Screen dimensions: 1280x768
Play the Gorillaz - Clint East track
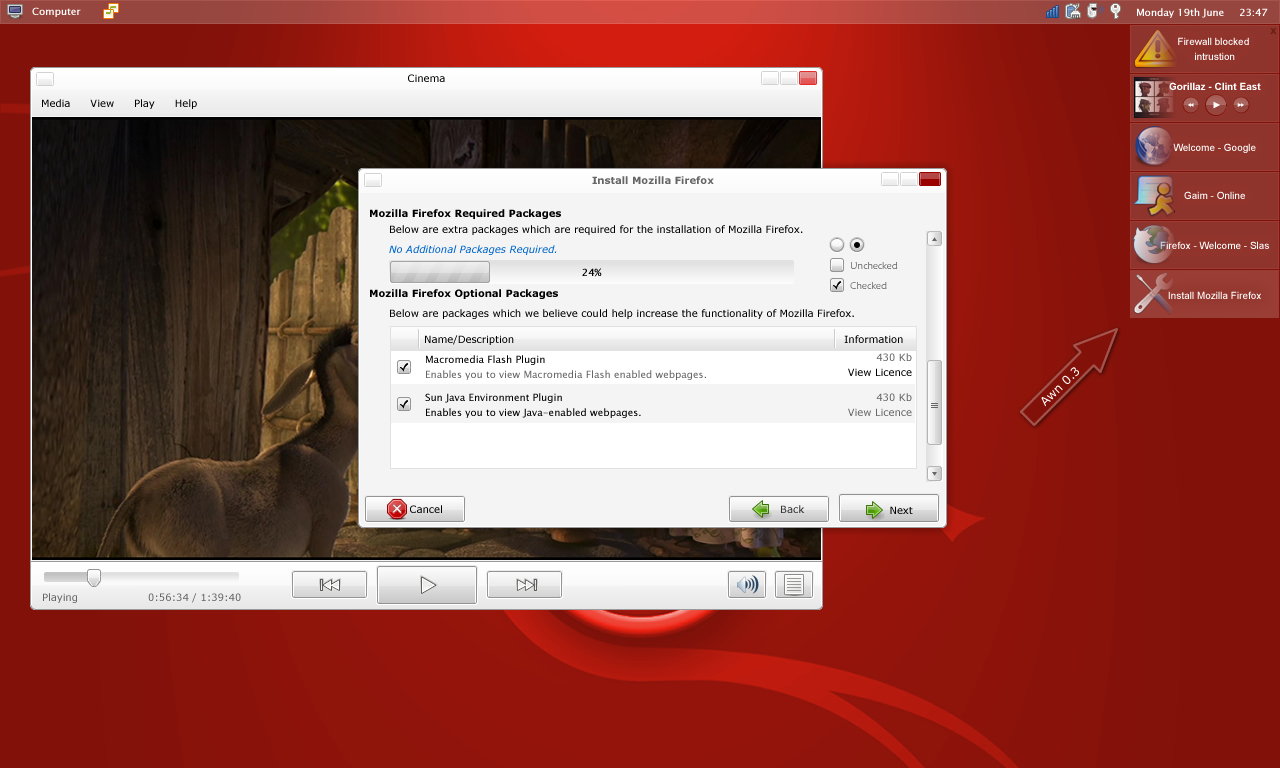(1216, 104)
